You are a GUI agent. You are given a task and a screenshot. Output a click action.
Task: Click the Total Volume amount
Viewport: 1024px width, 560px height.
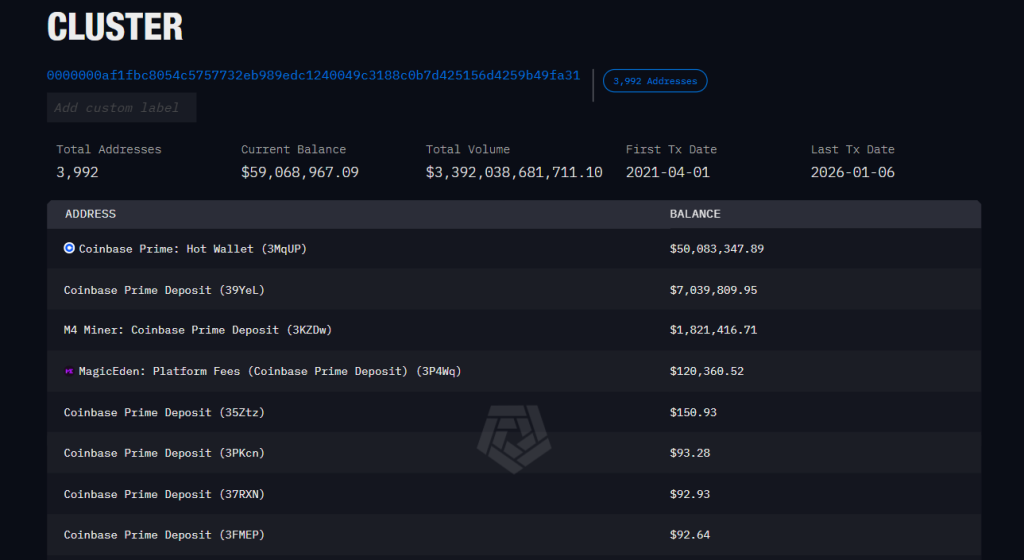tap(514, 172)
